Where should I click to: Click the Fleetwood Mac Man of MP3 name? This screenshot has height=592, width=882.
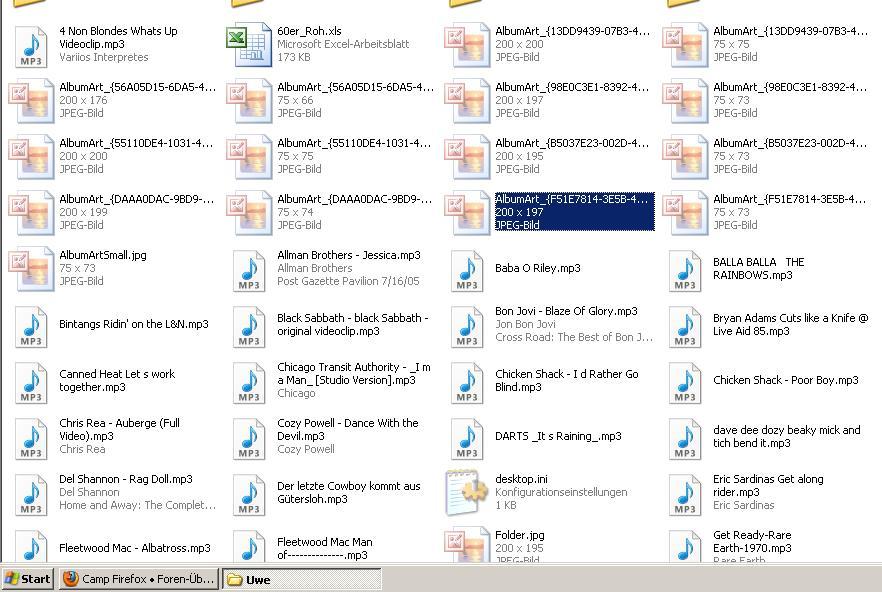[325, 548]
